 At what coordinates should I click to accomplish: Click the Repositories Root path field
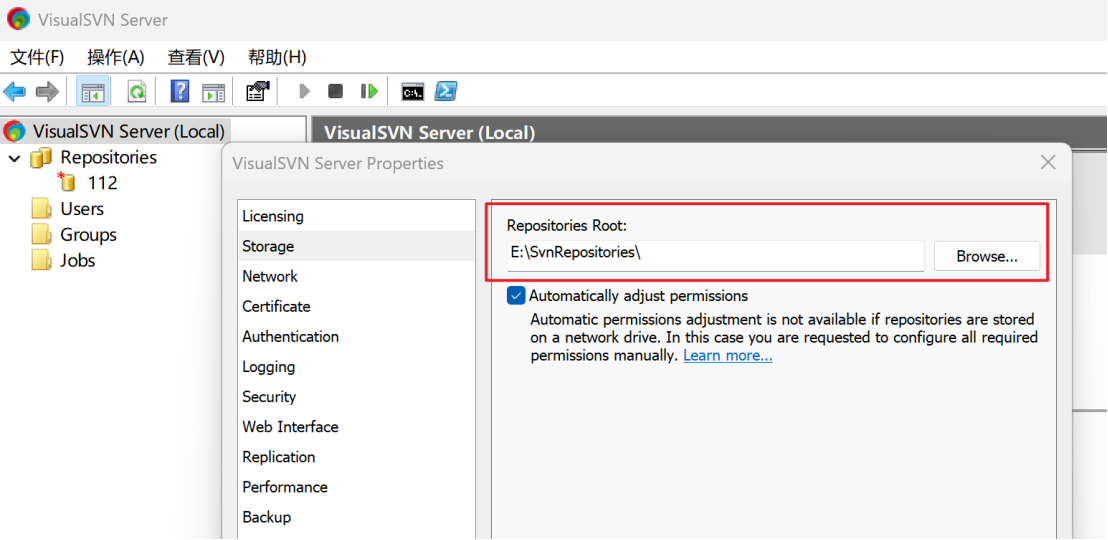click(x=714, y=254)
